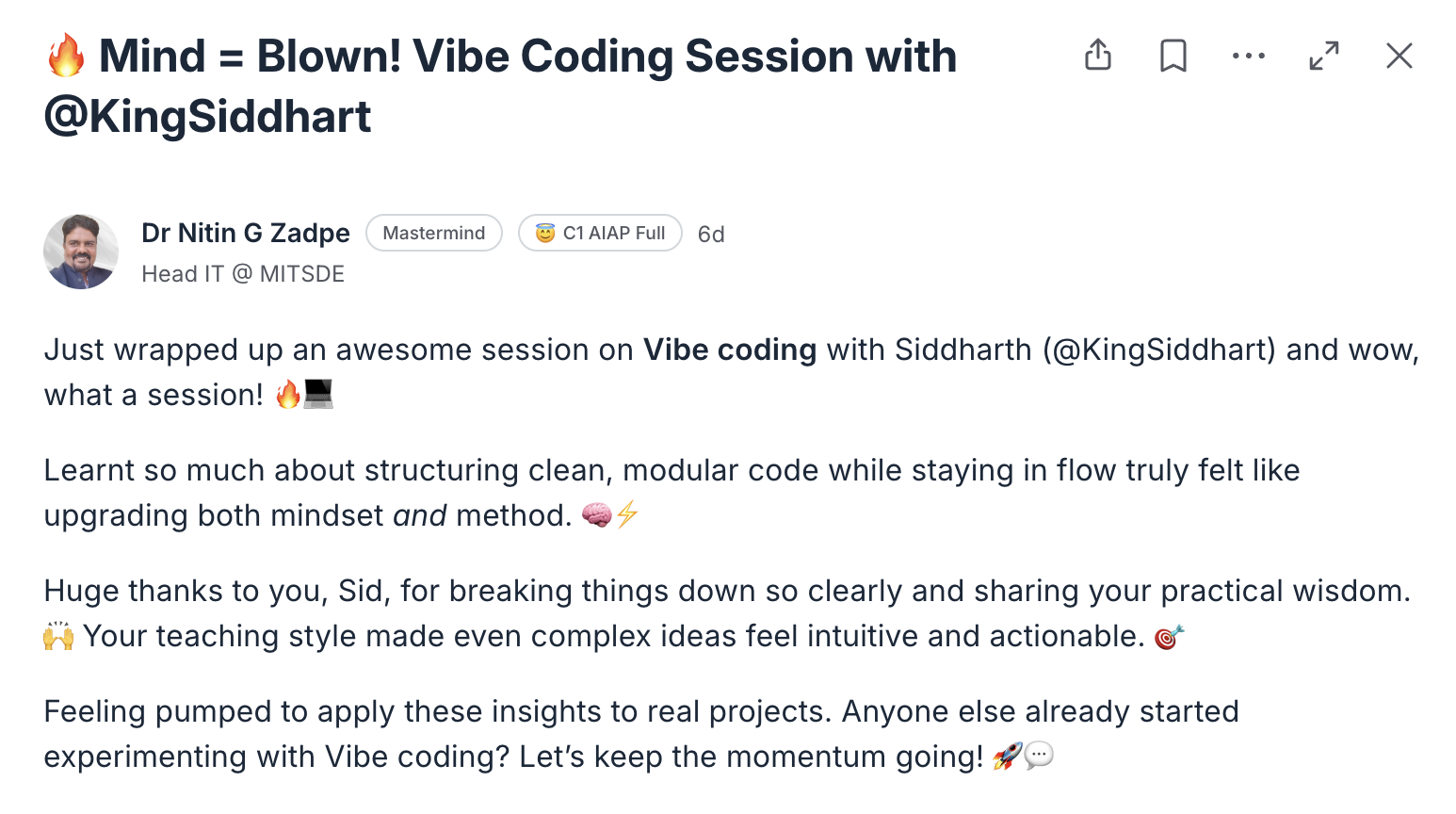
Task: Click the author name Dr Nitin G Zadpe
Action: click(246, 233)
